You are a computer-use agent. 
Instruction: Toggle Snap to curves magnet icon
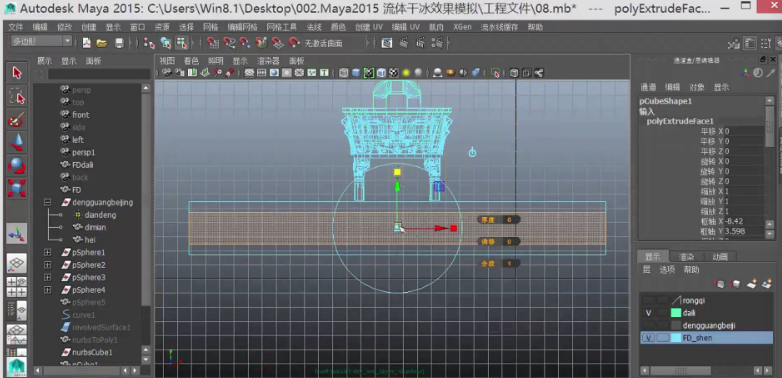coord(229,43)
